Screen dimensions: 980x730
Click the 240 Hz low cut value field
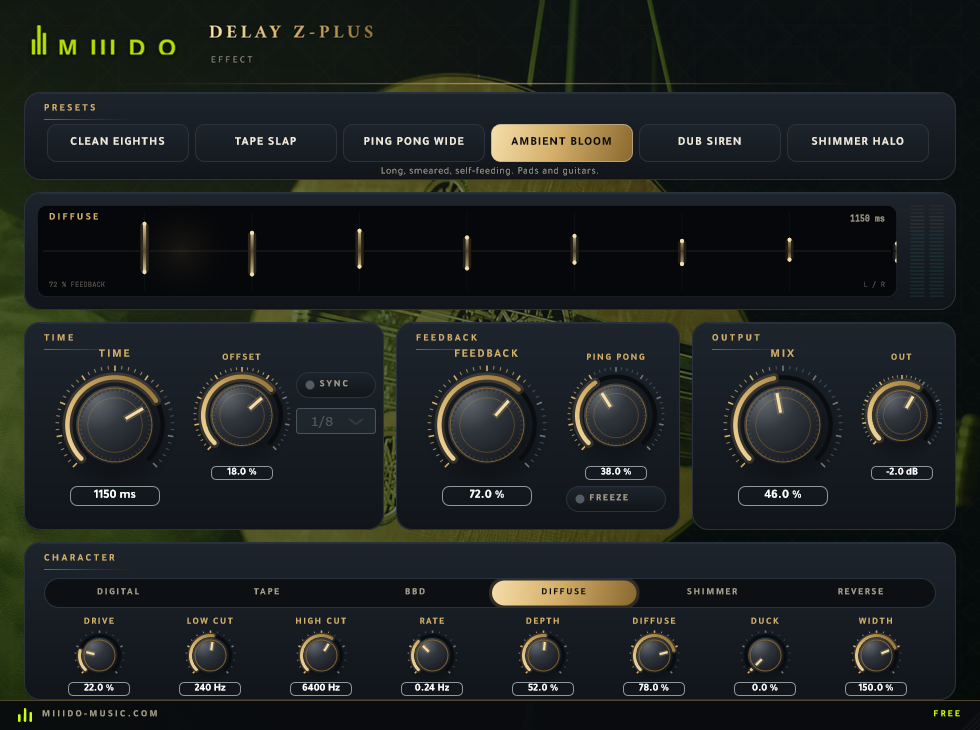click(210, 689)
